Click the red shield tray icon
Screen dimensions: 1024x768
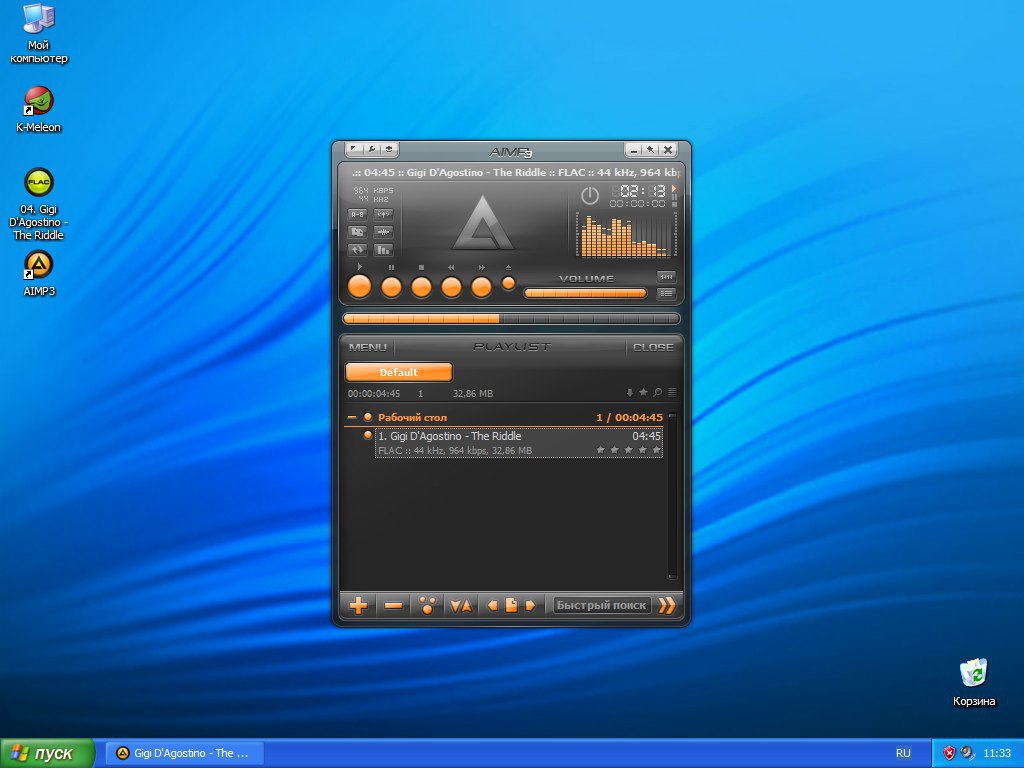(950, 753)
